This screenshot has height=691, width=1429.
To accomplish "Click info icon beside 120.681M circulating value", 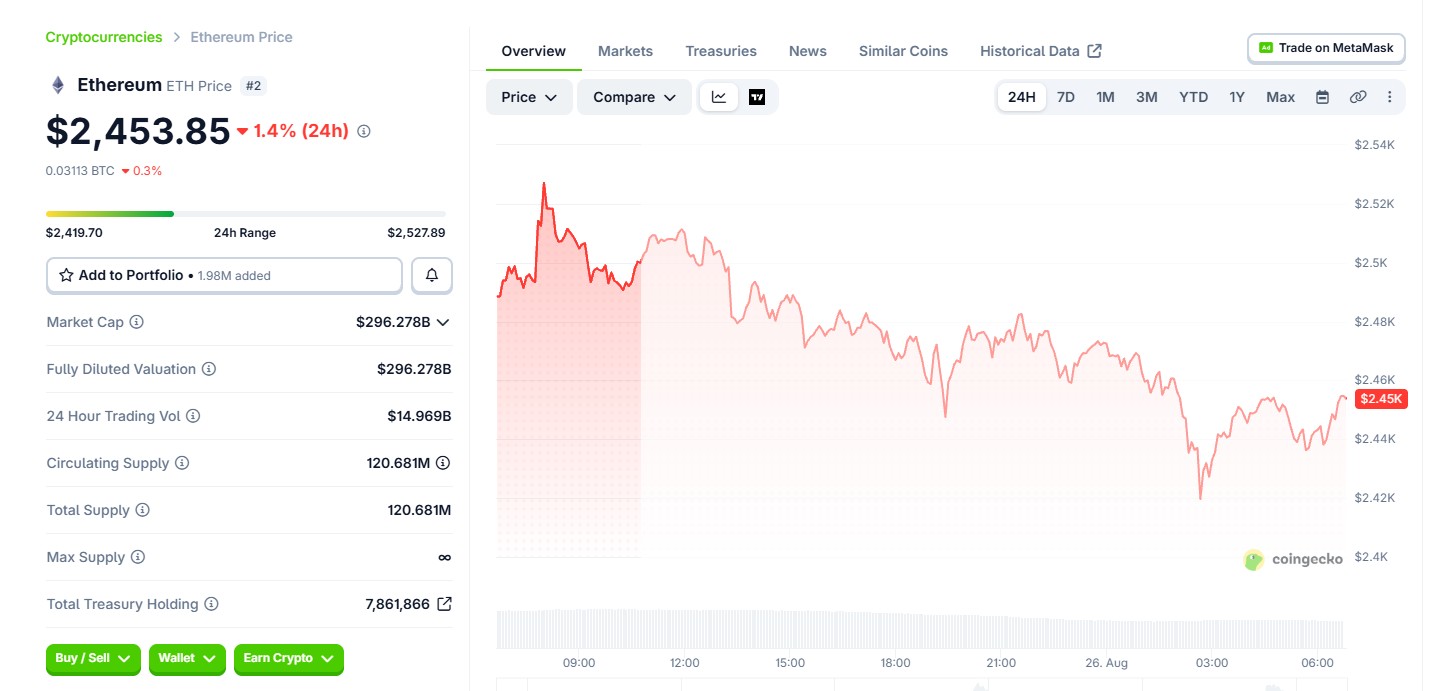I will click(x=443, y=463).
